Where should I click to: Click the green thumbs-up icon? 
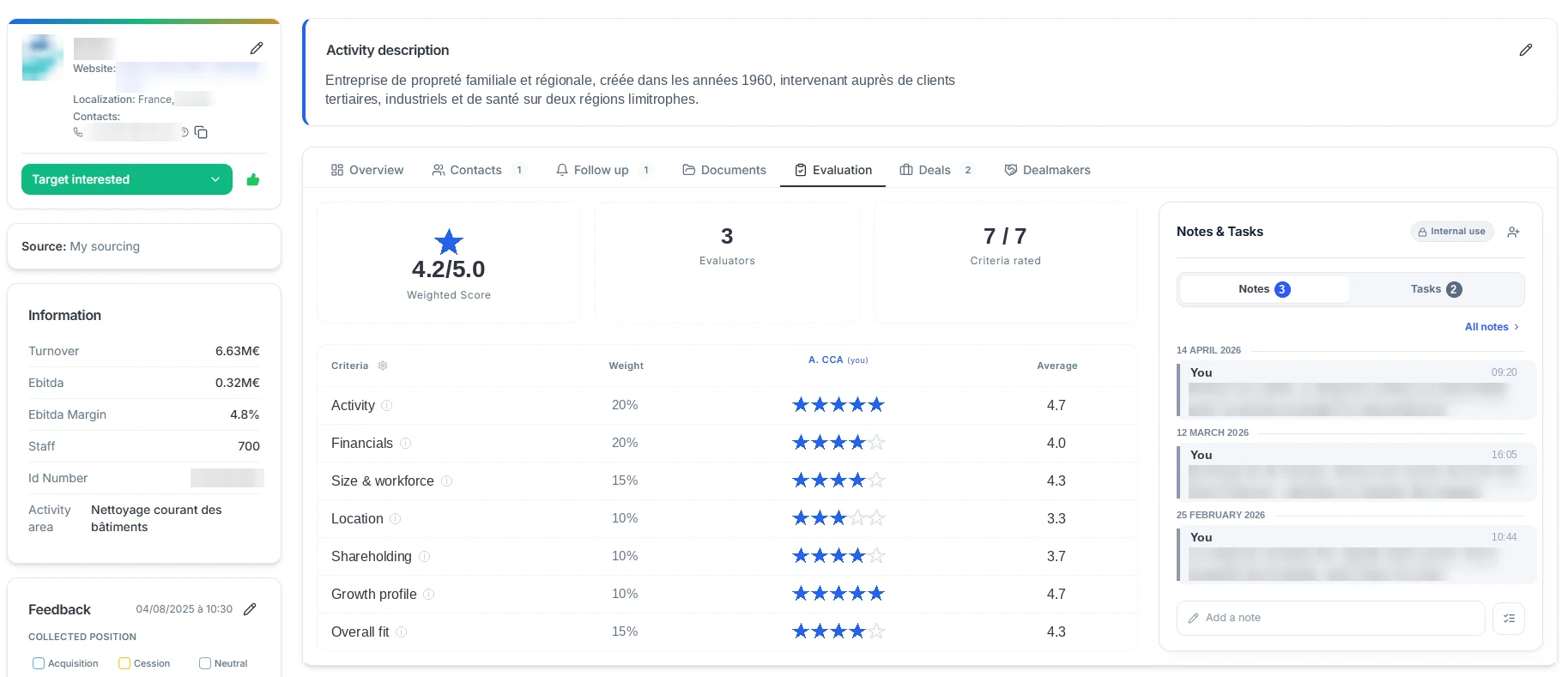click(x=252, y=179)
